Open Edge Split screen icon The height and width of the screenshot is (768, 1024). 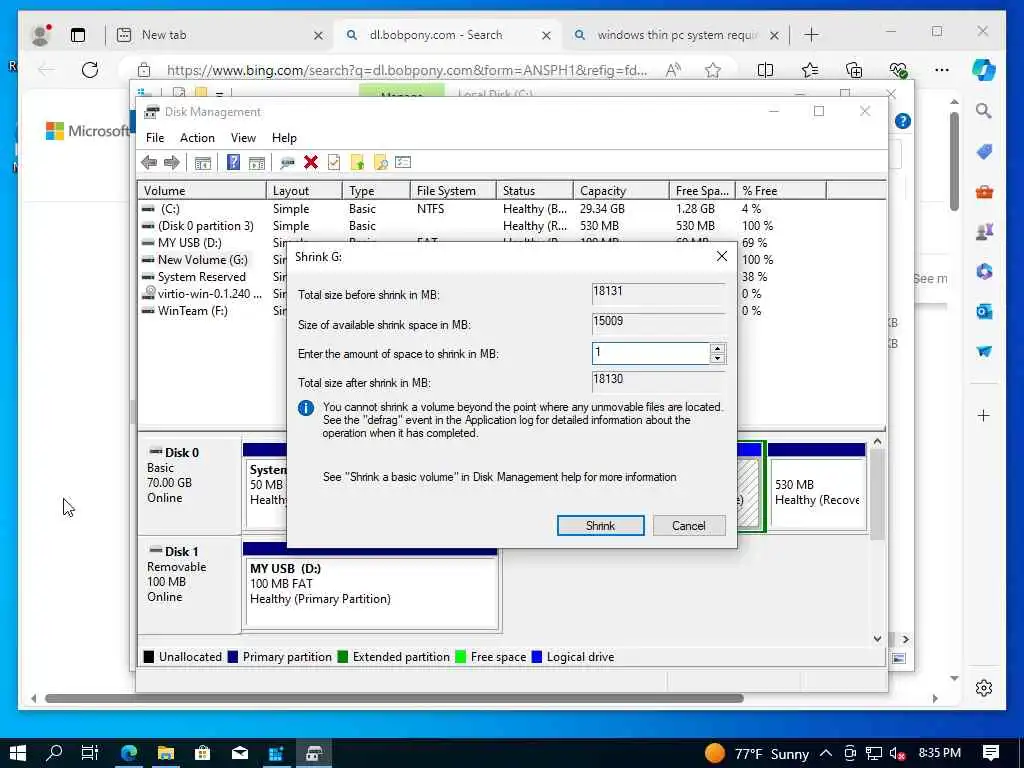click(765, 70)
